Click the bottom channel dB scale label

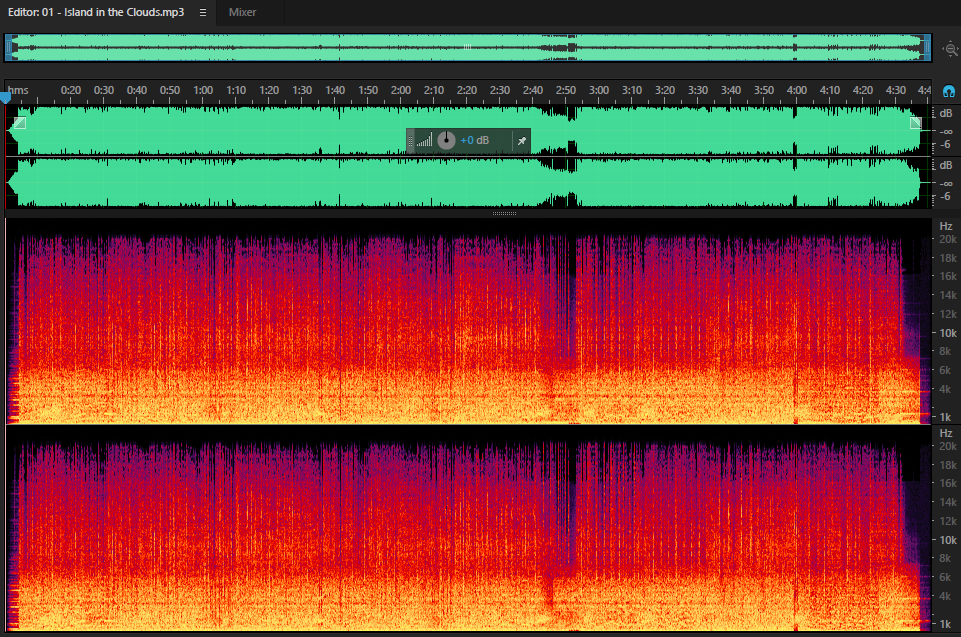coord(946,166)
